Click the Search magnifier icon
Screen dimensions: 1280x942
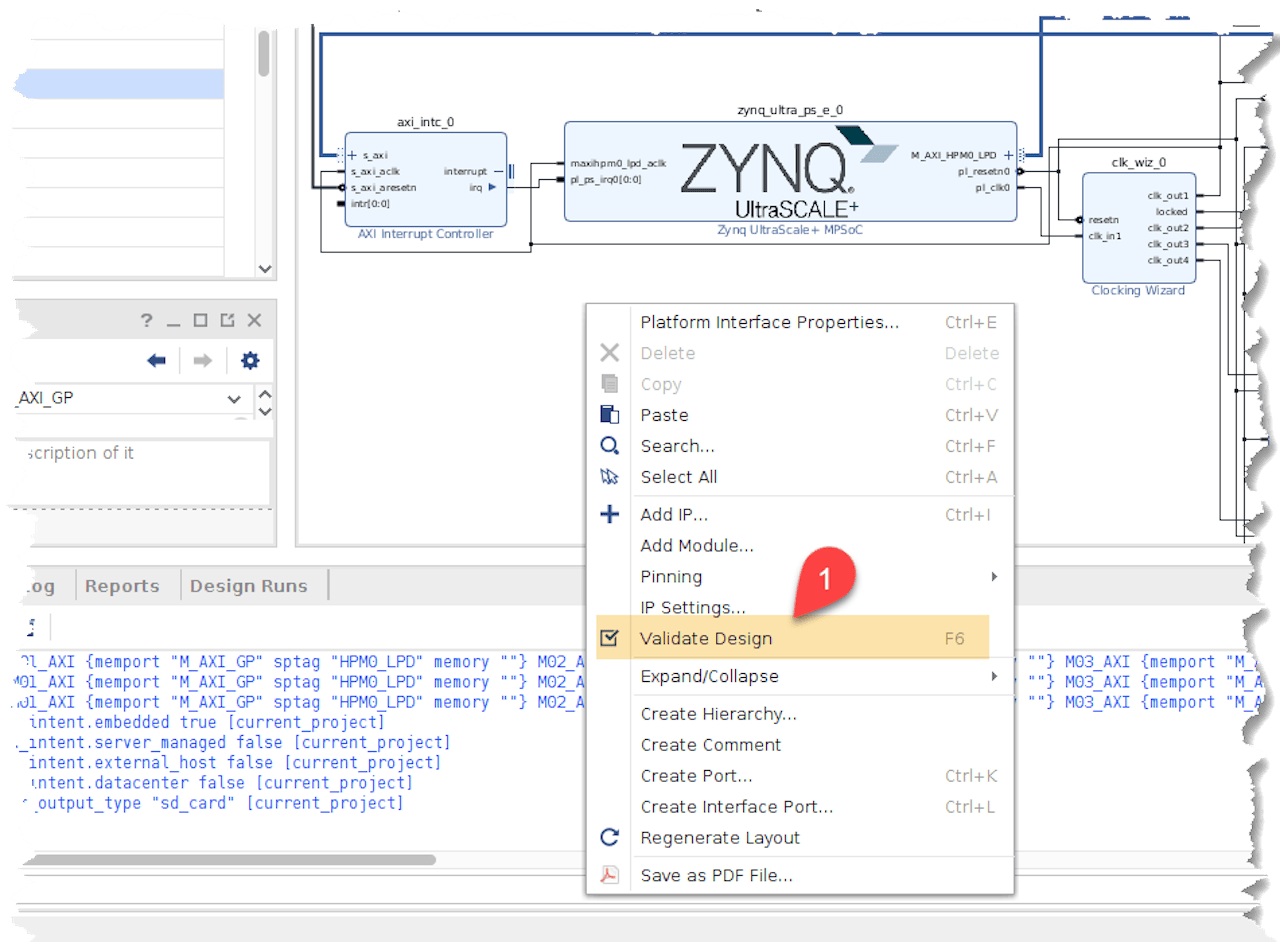click(x=609, y=446)
